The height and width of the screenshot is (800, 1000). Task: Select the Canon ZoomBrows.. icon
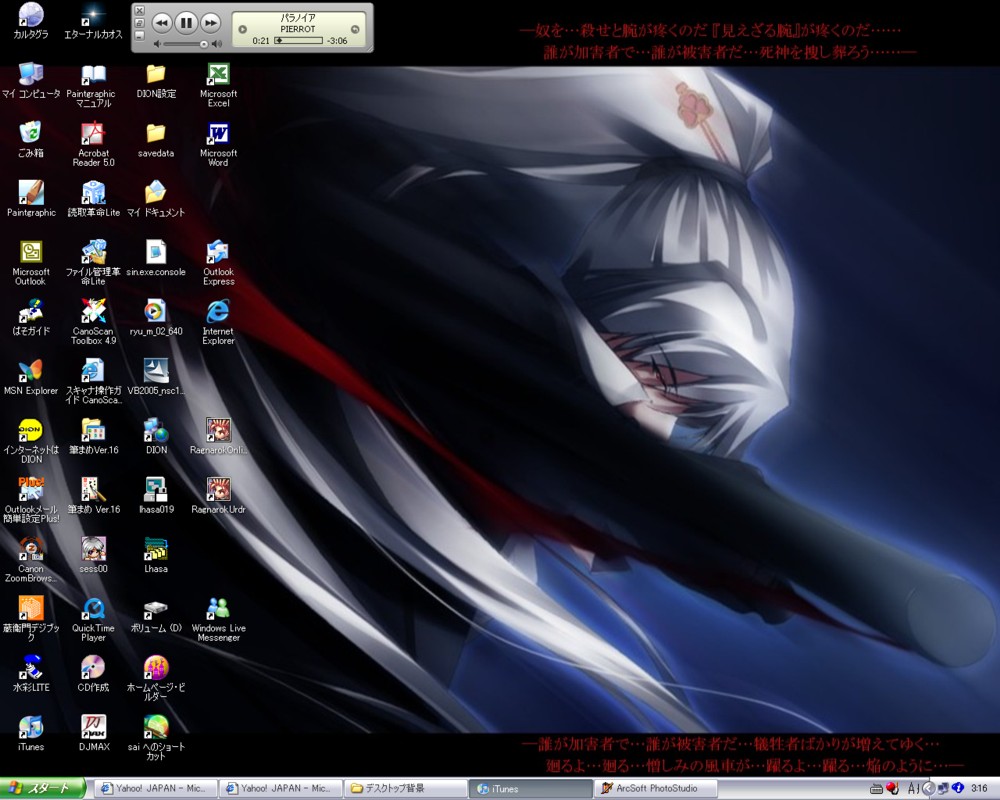(31, 559)
